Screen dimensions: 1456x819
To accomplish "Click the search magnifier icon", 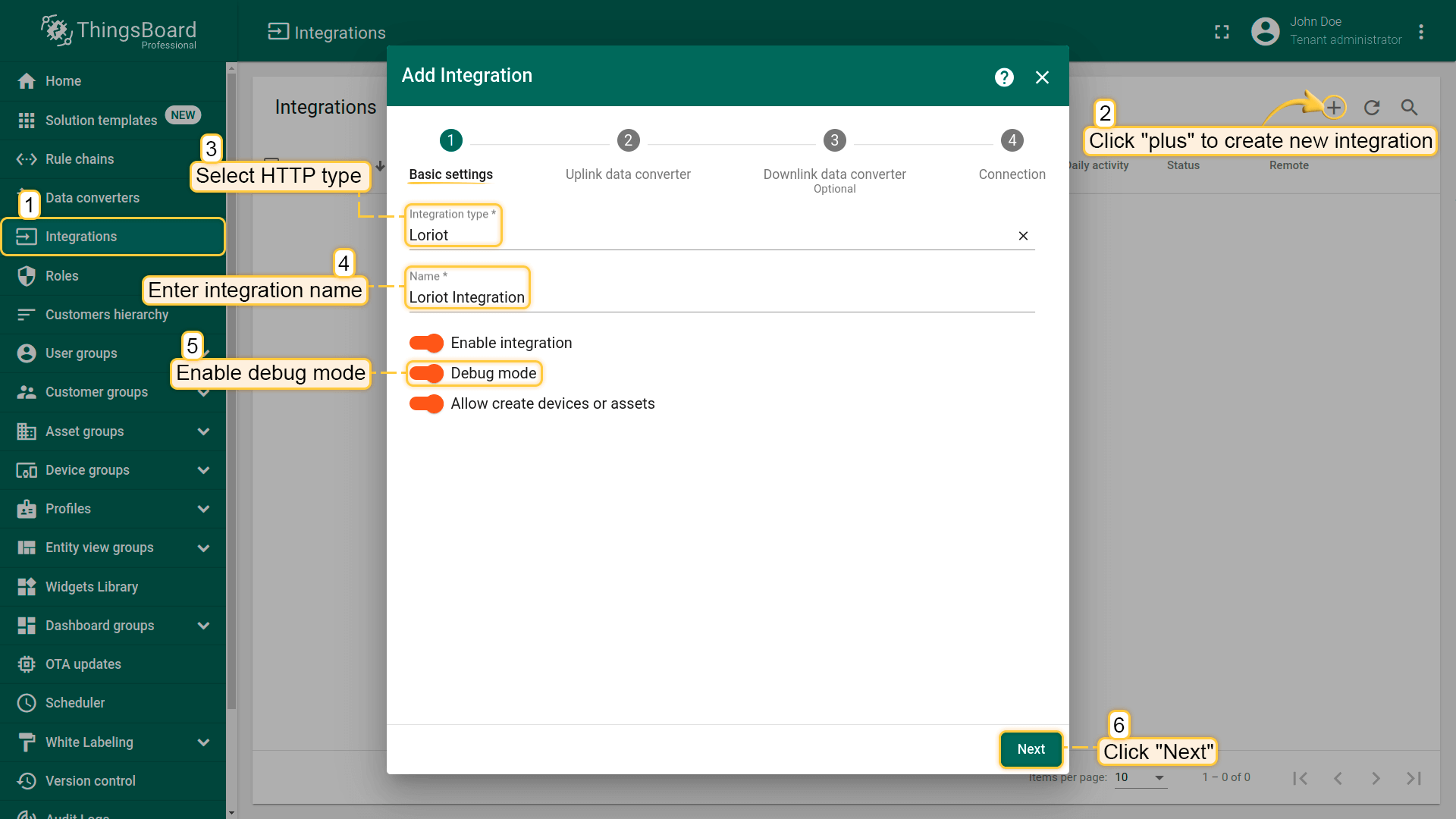I will [x=1409, y=108].
